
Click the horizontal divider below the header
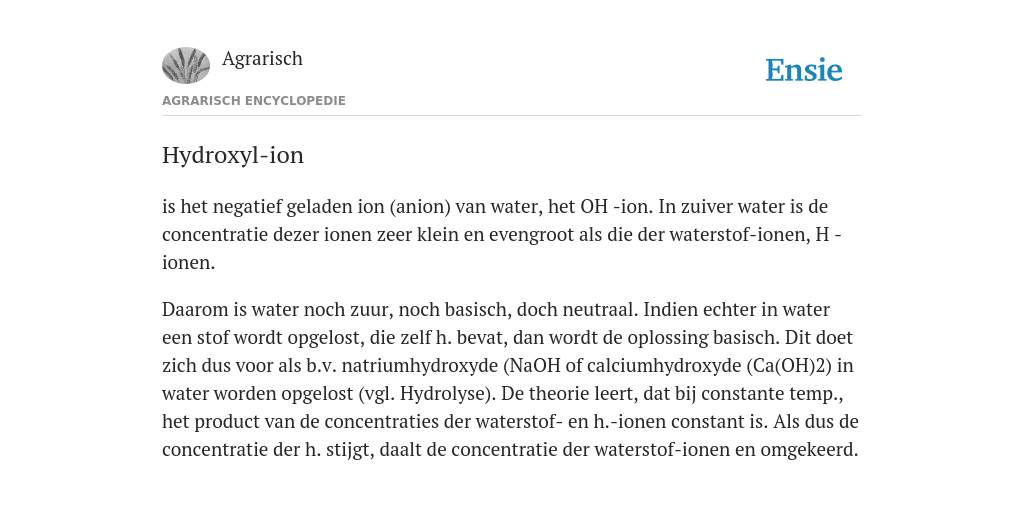512,116
